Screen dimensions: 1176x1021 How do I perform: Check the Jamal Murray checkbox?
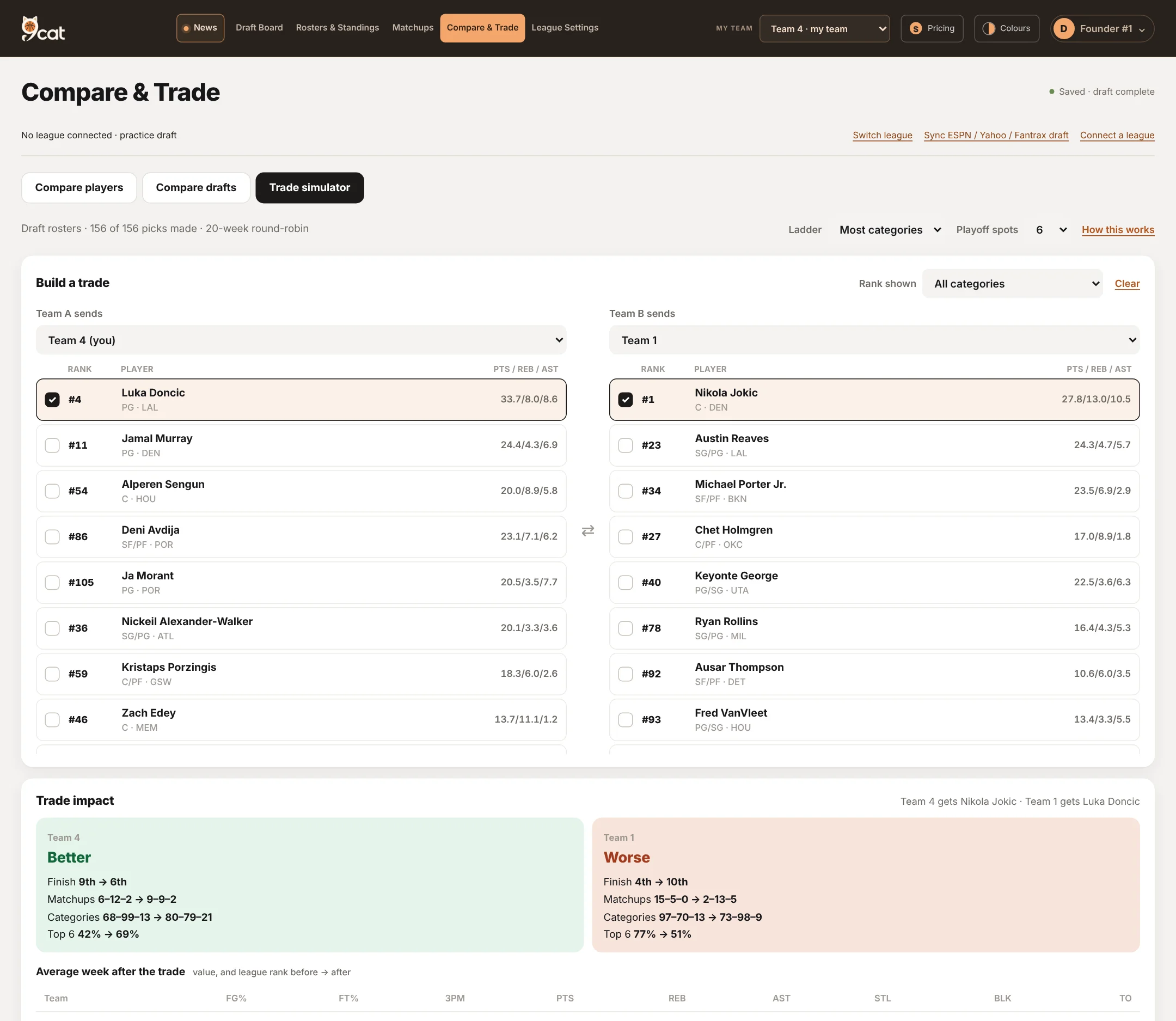pyautogui.click(x=52, y=445)
